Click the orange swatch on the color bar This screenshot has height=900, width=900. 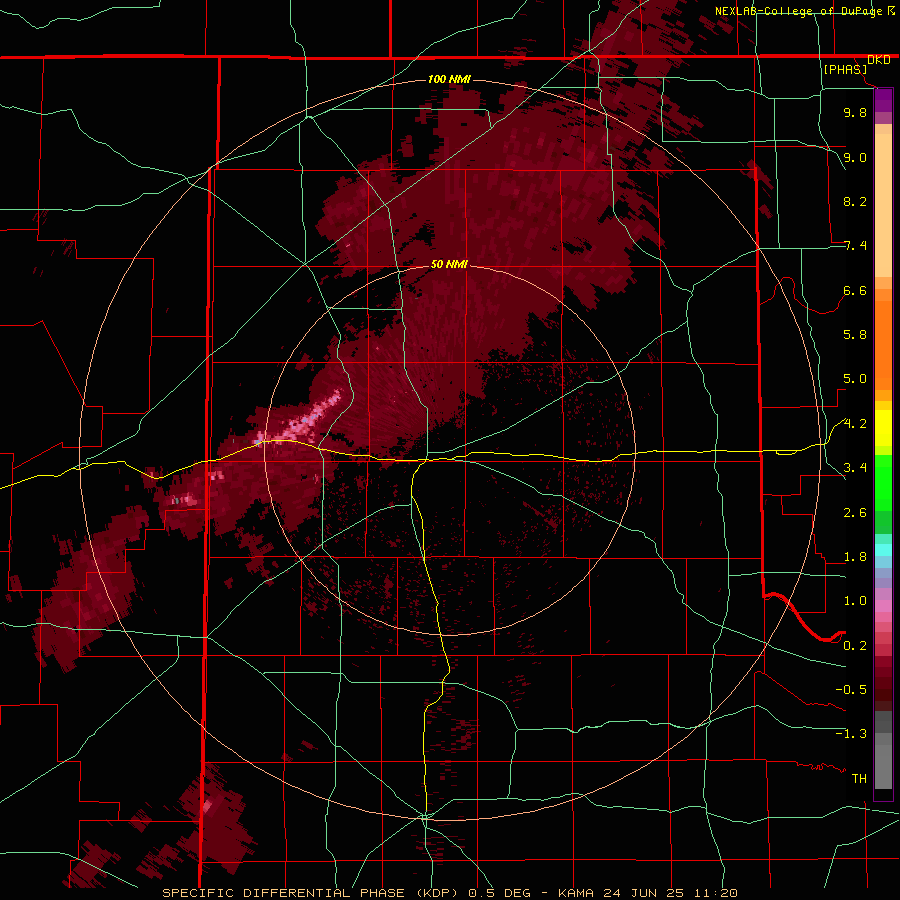click(883, 345)
